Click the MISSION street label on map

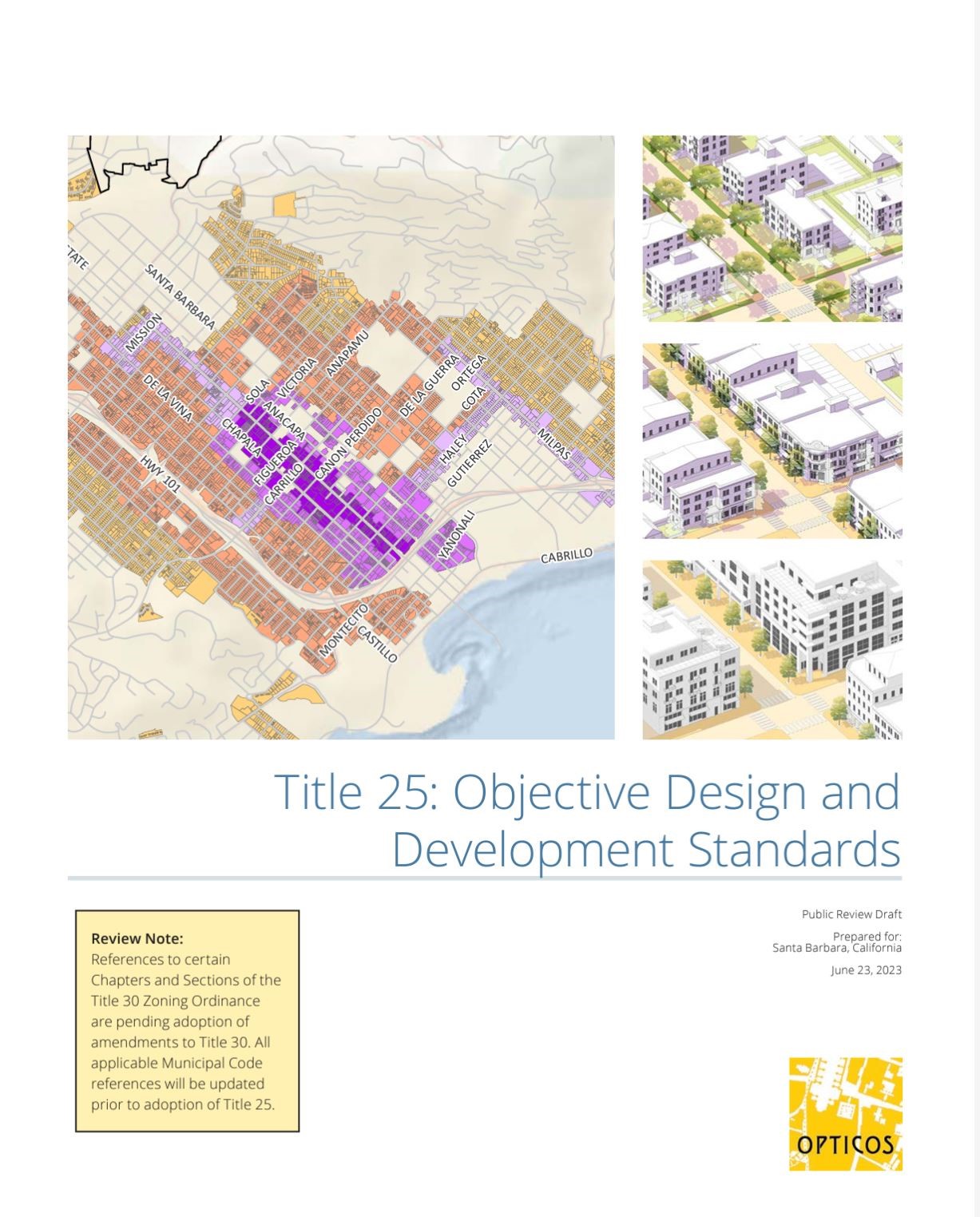144,334
